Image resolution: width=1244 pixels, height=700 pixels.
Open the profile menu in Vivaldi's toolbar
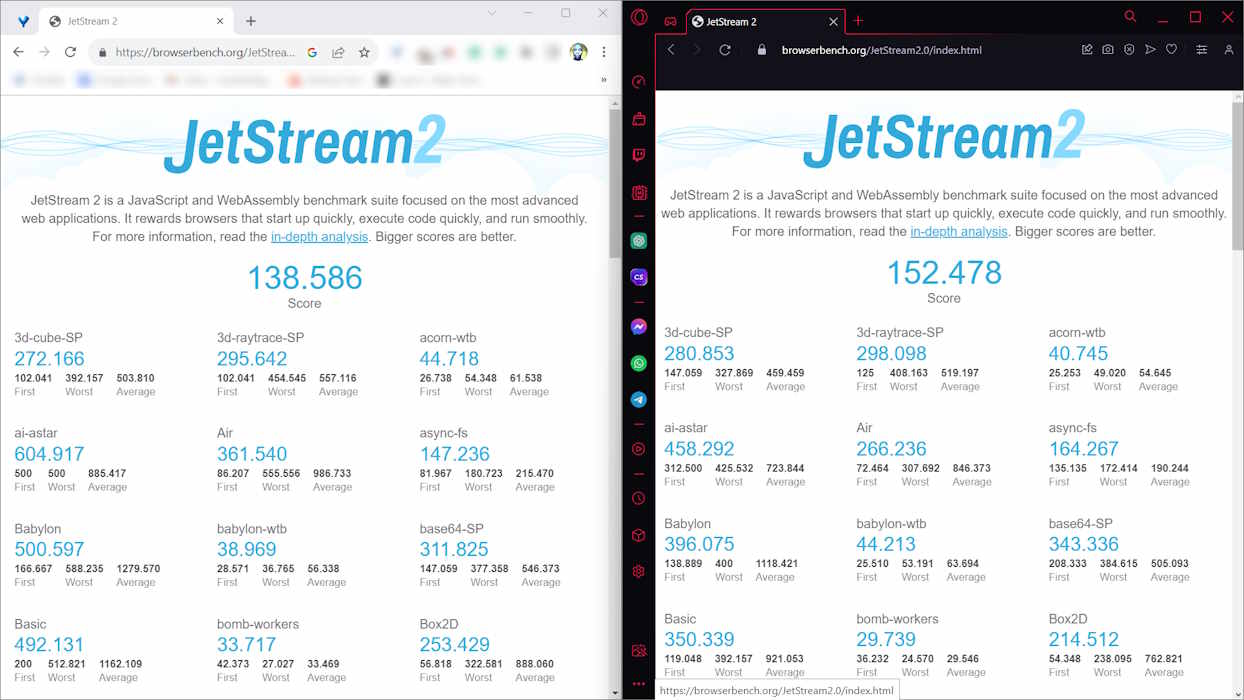tap(1229, 49)
